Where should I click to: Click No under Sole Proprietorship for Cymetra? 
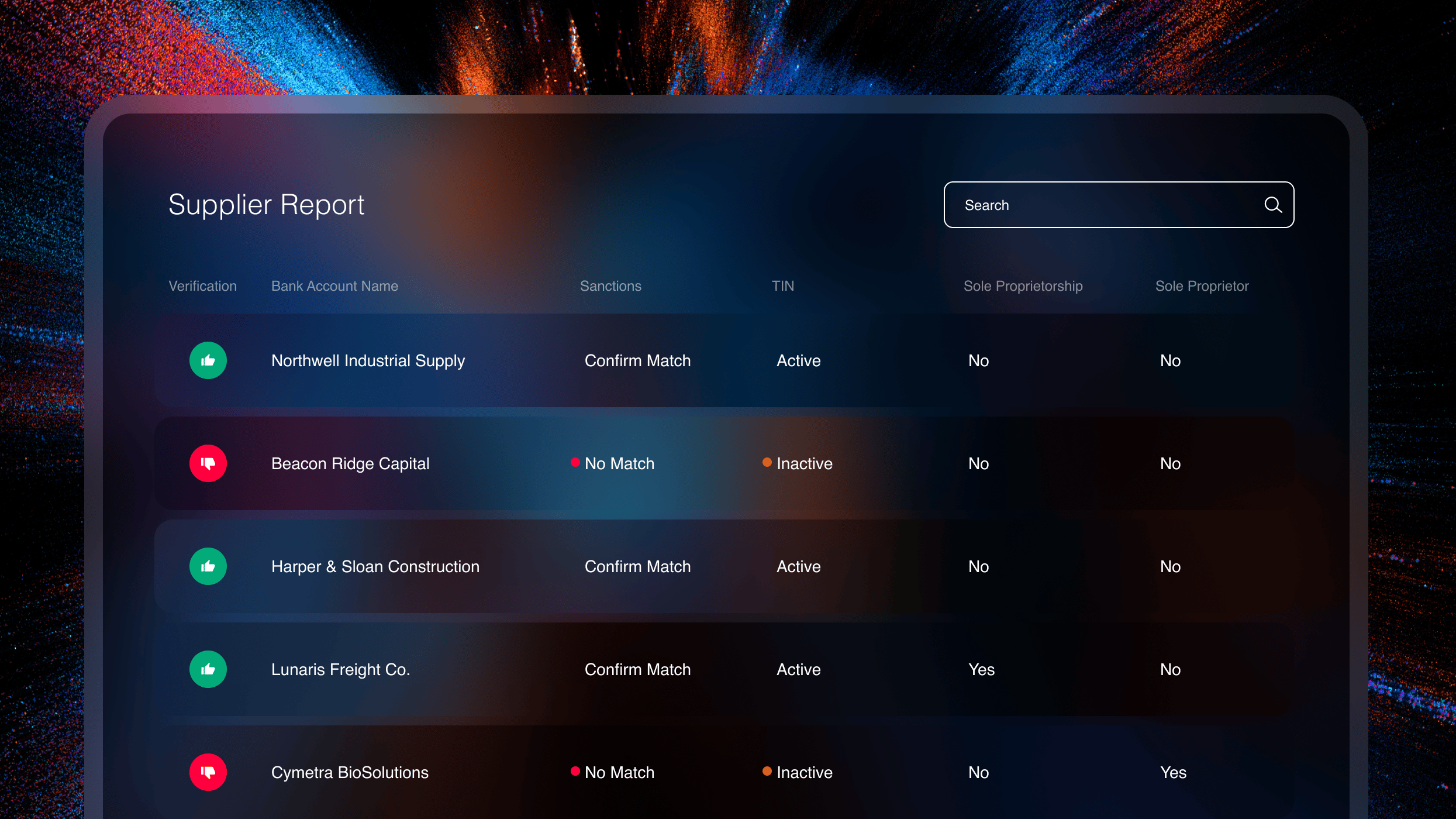[x=979, y=772]
